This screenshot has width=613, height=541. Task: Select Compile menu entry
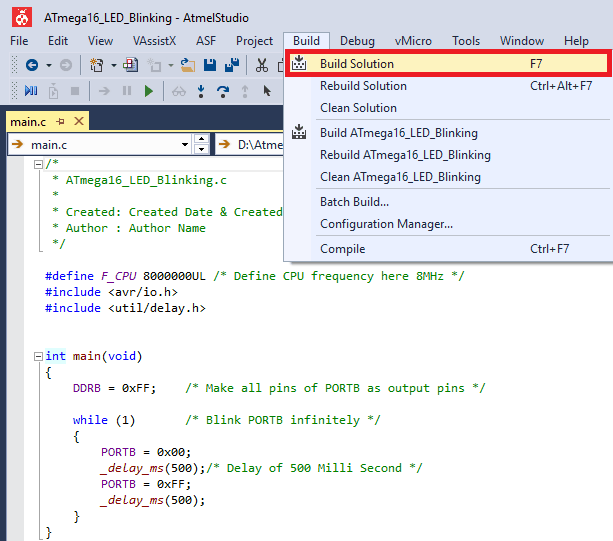pyautogui.click(x=448, y=249)
